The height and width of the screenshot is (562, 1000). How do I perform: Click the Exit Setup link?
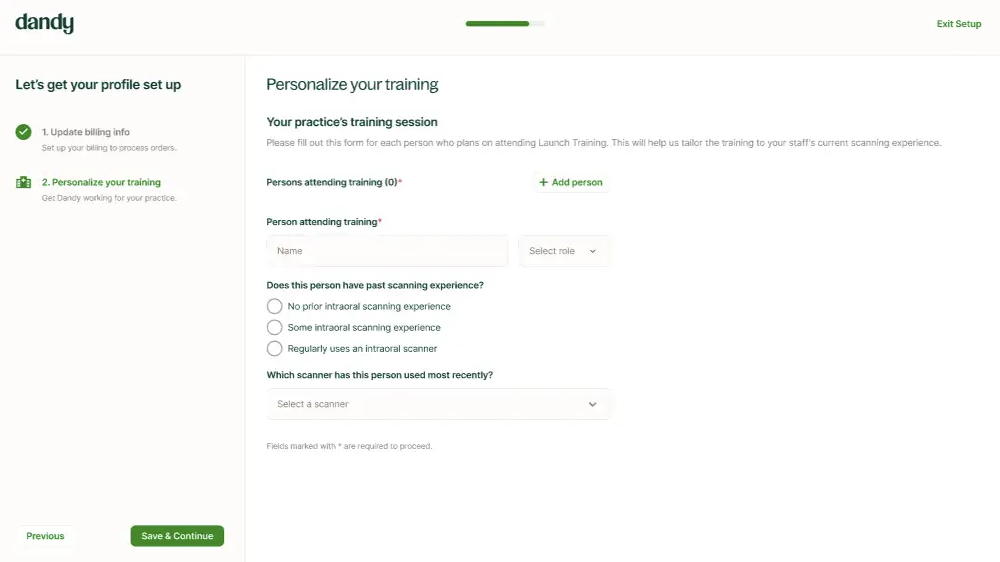tap(958, 24)
